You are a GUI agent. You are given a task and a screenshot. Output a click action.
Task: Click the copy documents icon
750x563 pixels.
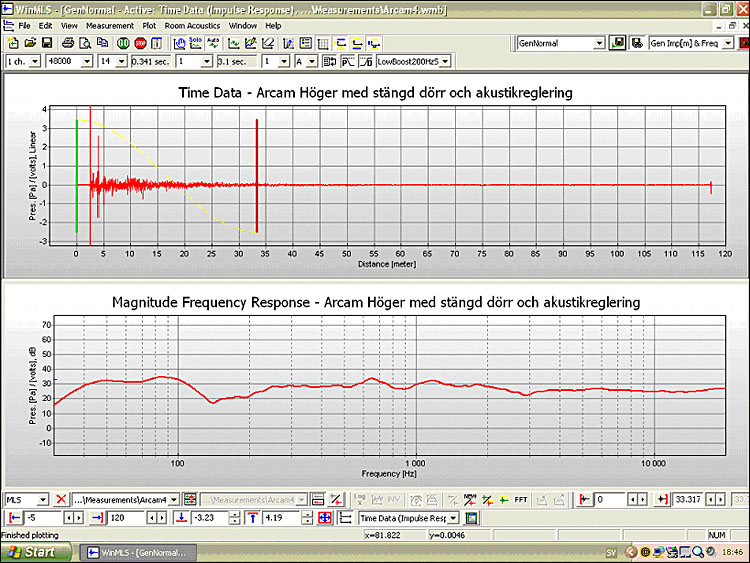[x=102, y=44]
